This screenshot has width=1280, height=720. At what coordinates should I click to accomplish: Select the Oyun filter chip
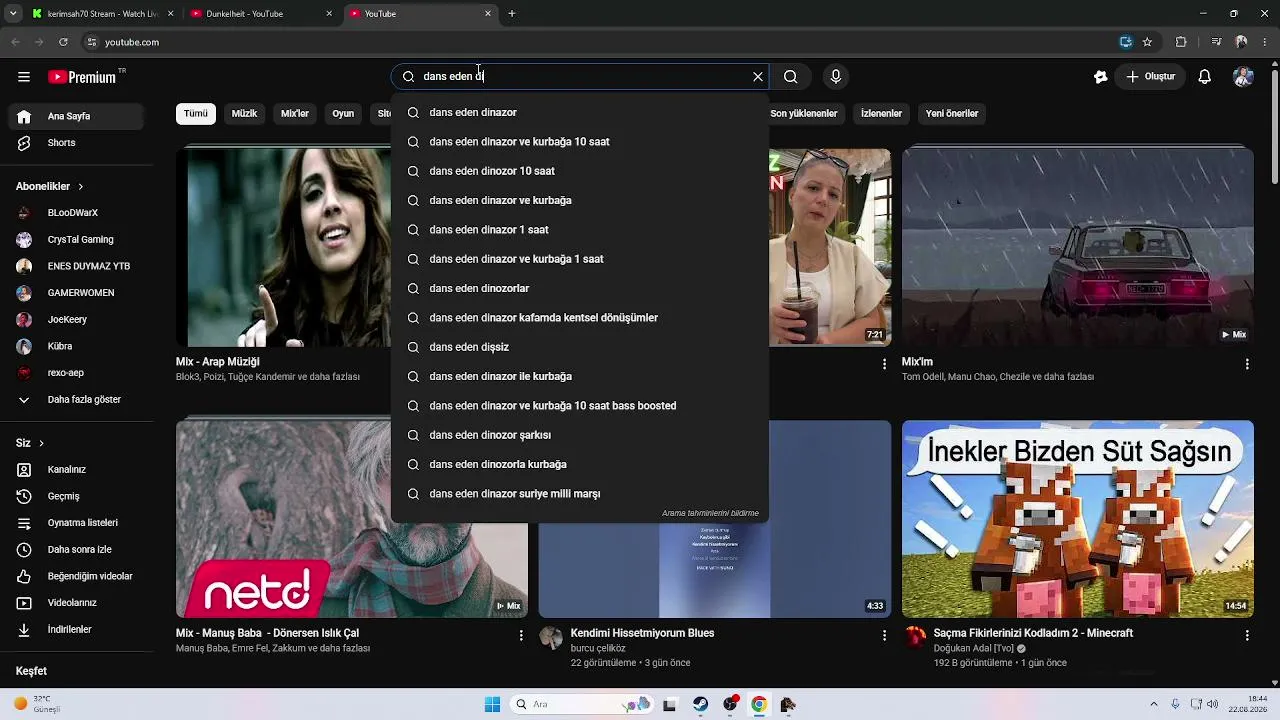pyautogui.click(x=343, y=114)
